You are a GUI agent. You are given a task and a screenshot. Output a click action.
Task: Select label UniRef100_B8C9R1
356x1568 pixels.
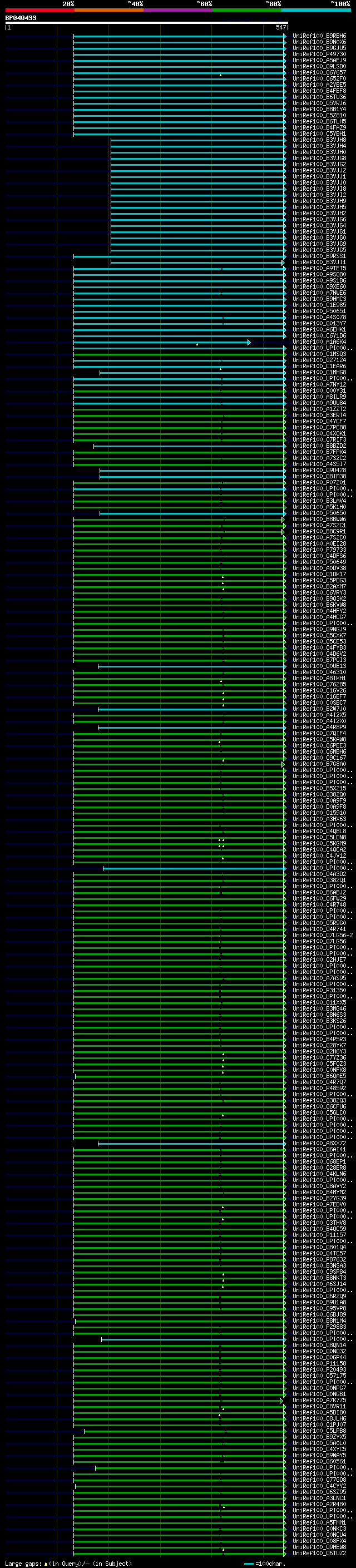319,531
